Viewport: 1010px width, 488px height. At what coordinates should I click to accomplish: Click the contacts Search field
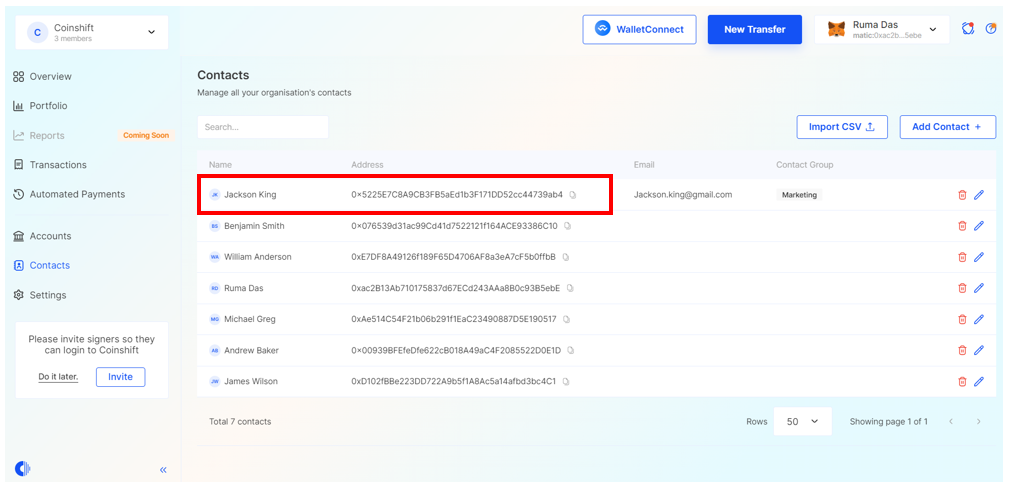263,127
